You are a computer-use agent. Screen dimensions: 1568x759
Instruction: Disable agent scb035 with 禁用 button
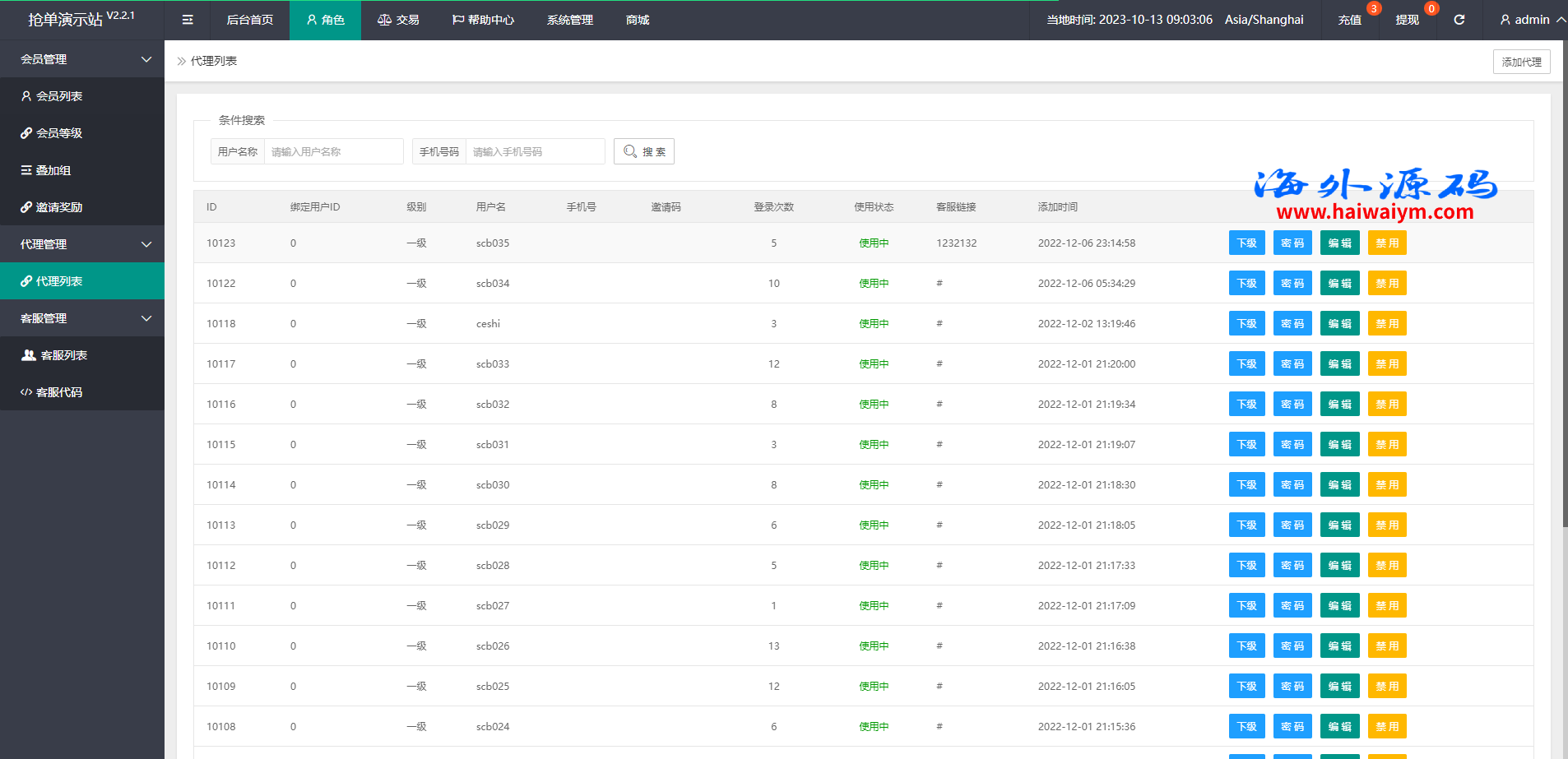tap(1386, 243)
